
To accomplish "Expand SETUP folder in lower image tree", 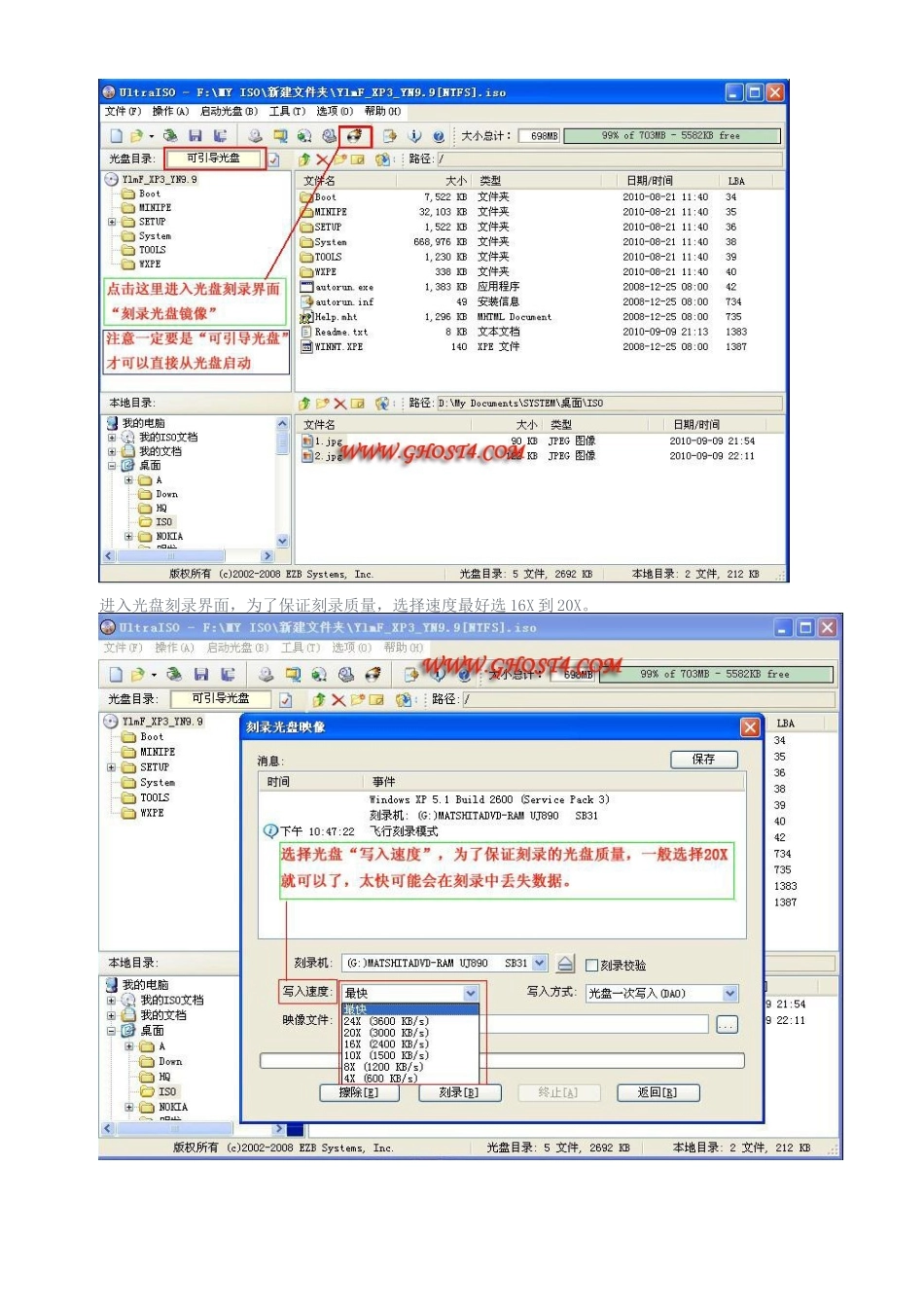I will (x=112, y=767).
